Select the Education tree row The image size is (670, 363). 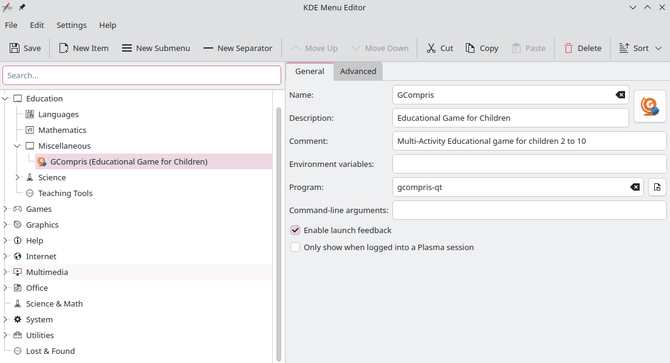[x=141, y=99]
